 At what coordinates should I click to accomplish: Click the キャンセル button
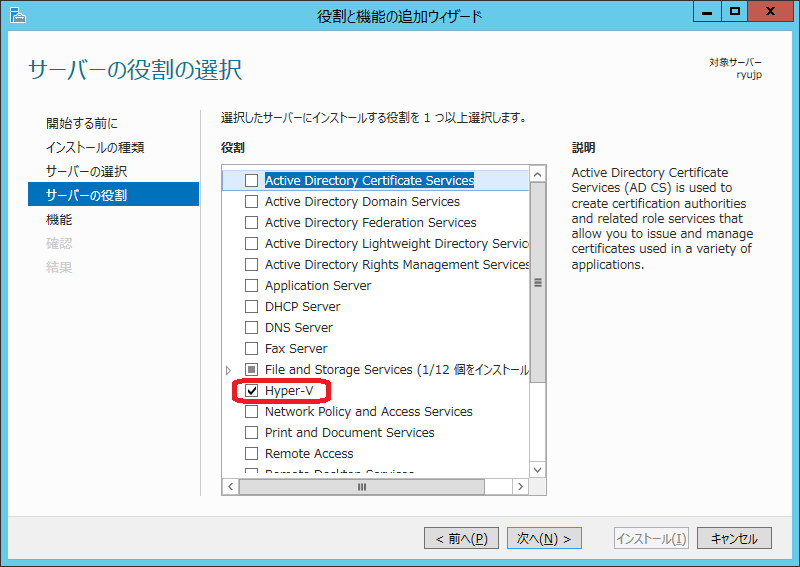(x=734, y=538)
